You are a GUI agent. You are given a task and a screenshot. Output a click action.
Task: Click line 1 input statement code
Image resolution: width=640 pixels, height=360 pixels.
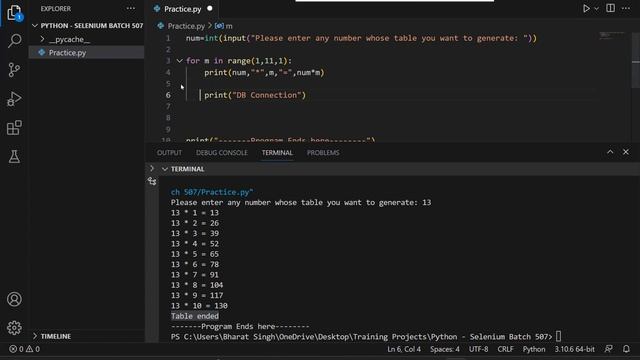point(361,38)
